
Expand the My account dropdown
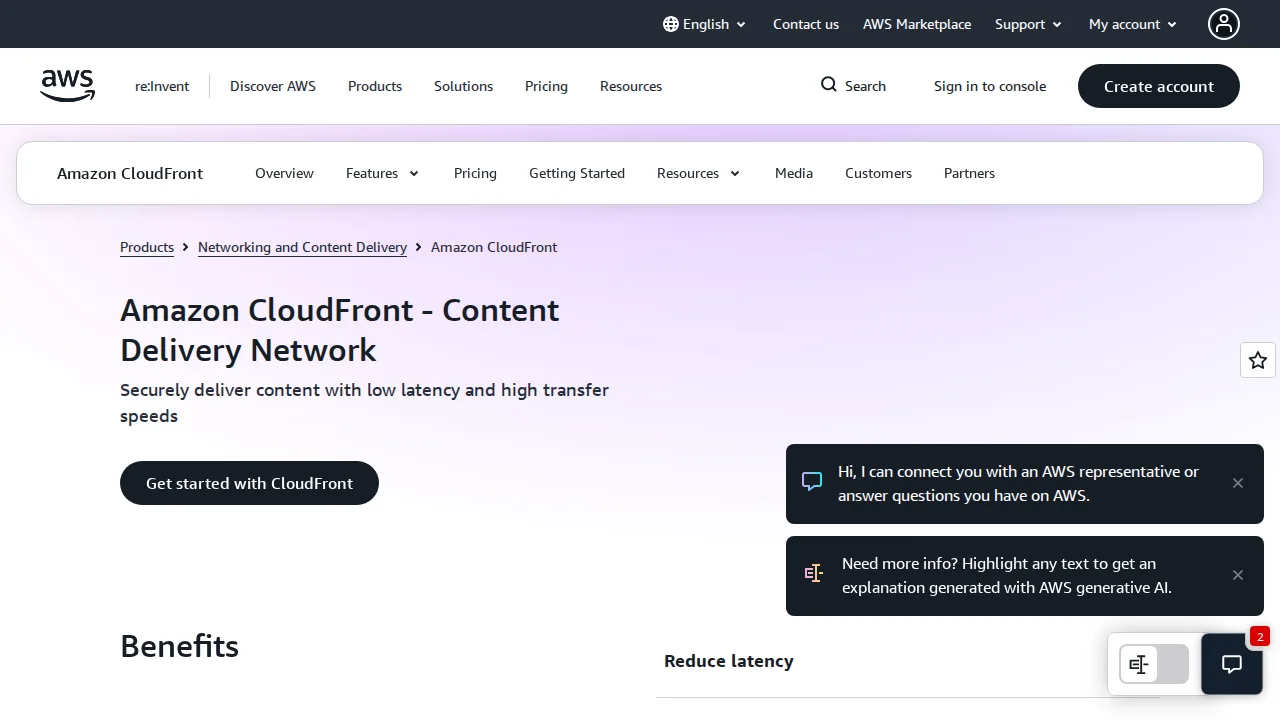pyautogui.click(x=1133, y=24)
